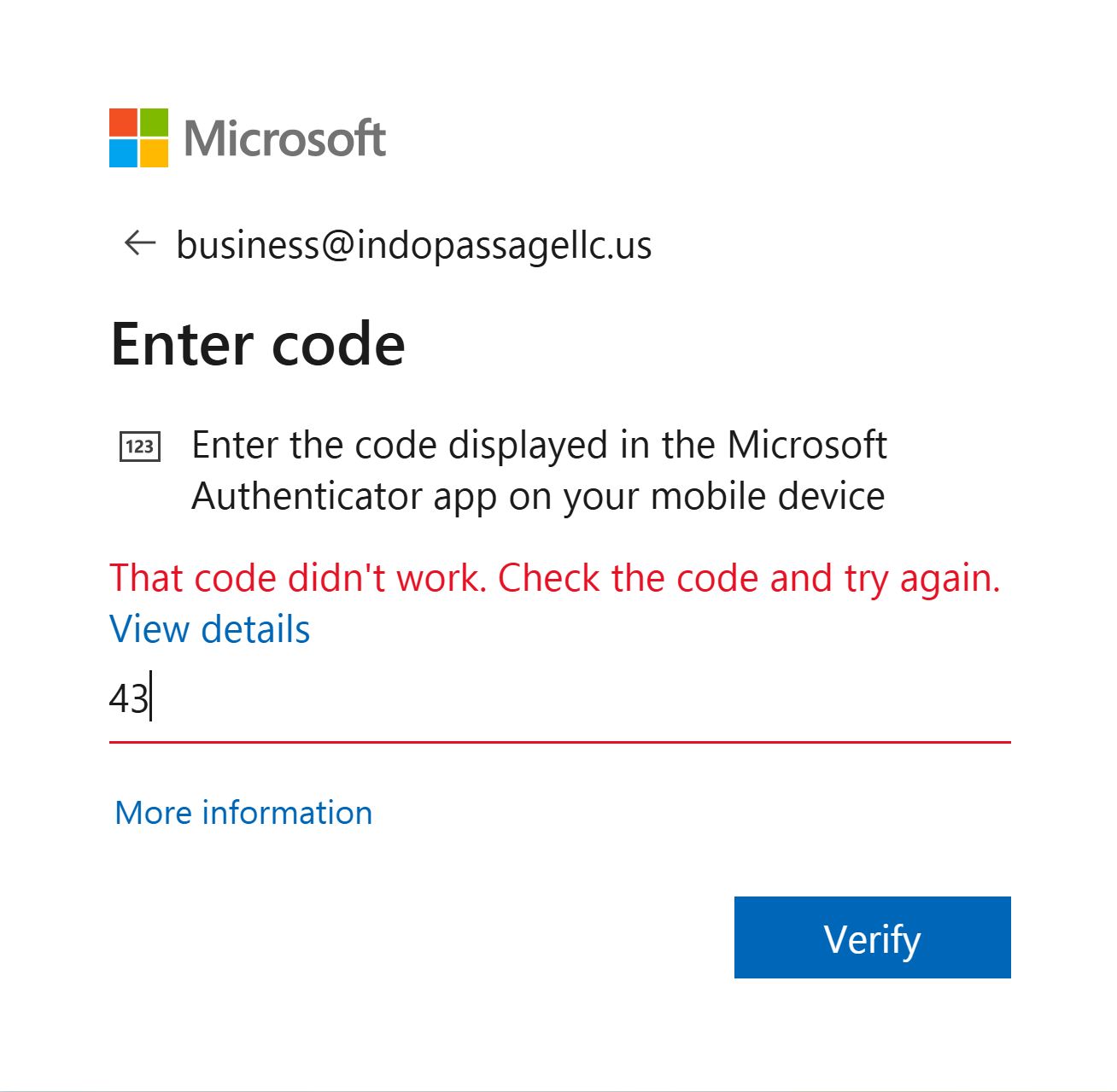
Task: Click the word "again" in the error message
Action: pyautogui.click(x=949, y=578)
